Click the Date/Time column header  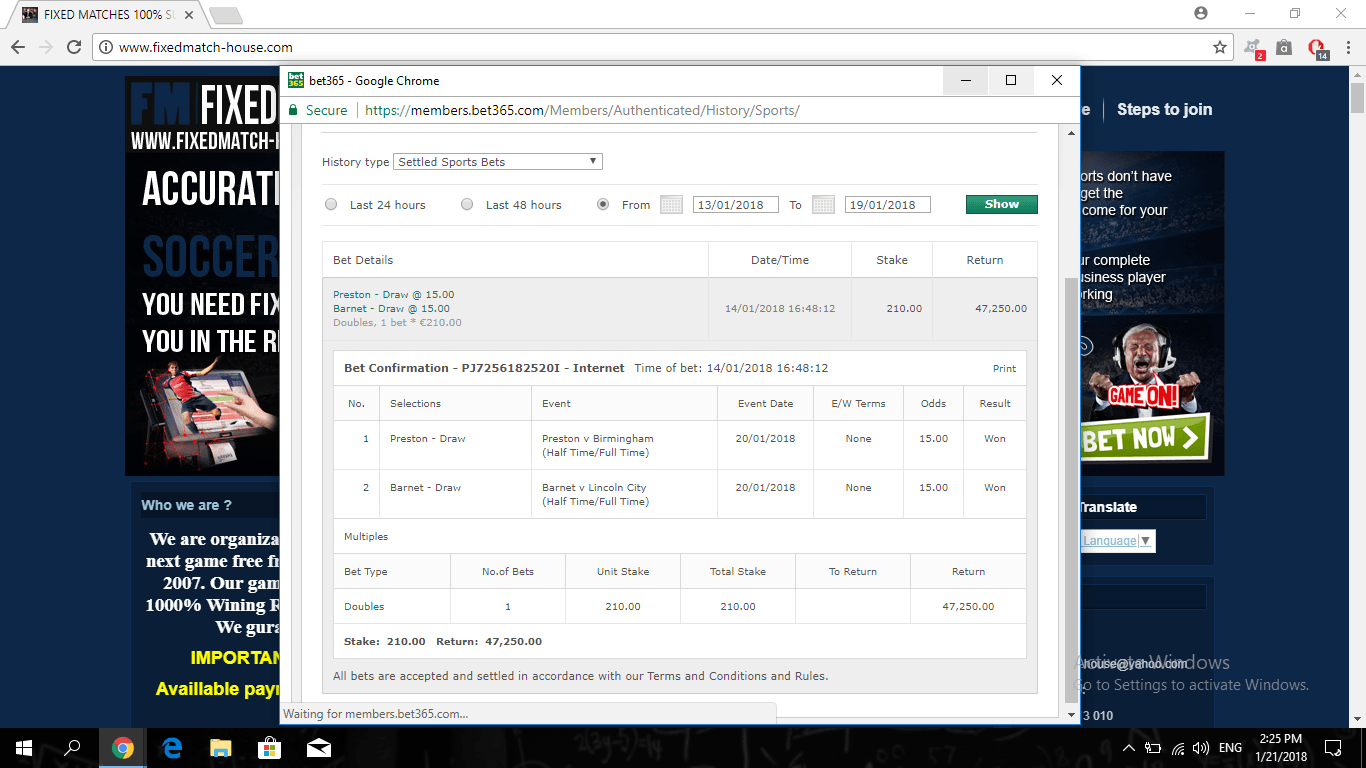coord(779,260)
